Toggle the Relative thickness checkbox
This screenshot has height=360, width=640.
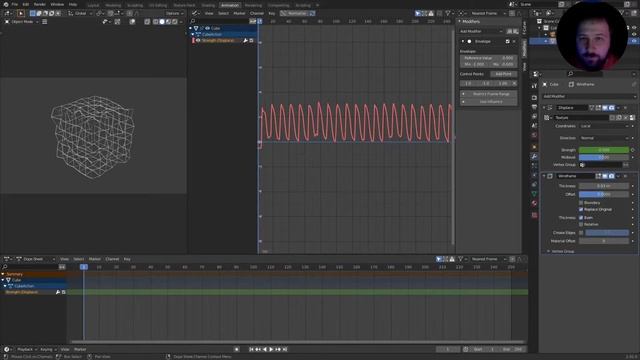[581, 224]
